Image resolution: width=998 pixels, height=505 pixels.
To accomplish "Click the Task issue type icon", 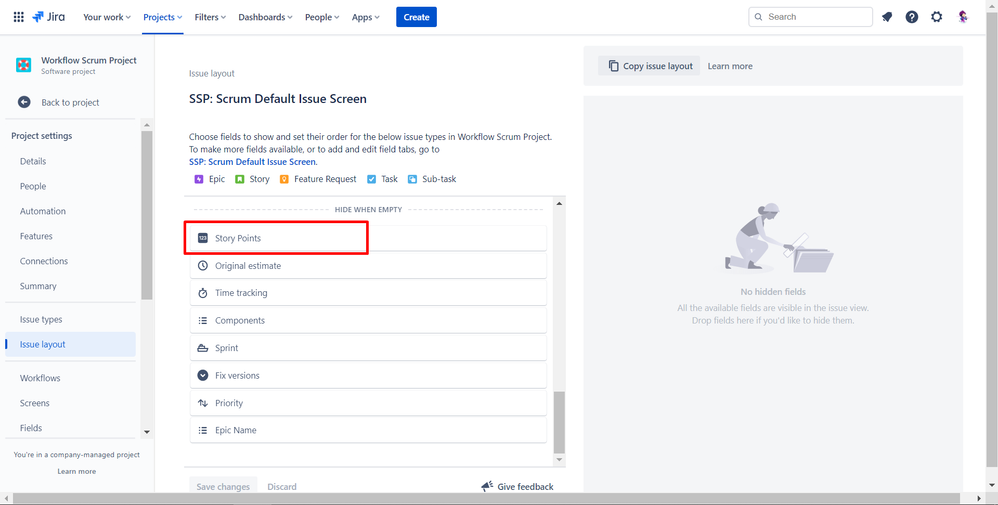I will coord(372,179).
